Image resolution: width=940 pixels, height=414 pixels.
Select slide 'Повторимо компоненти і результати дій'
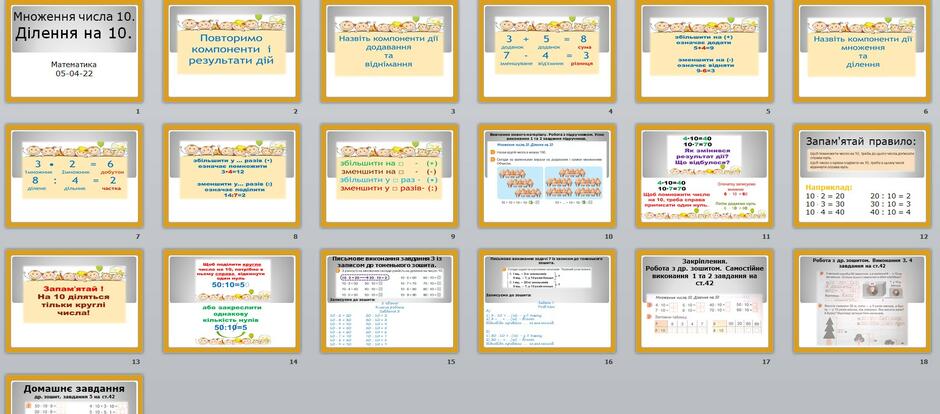(232, 52)
